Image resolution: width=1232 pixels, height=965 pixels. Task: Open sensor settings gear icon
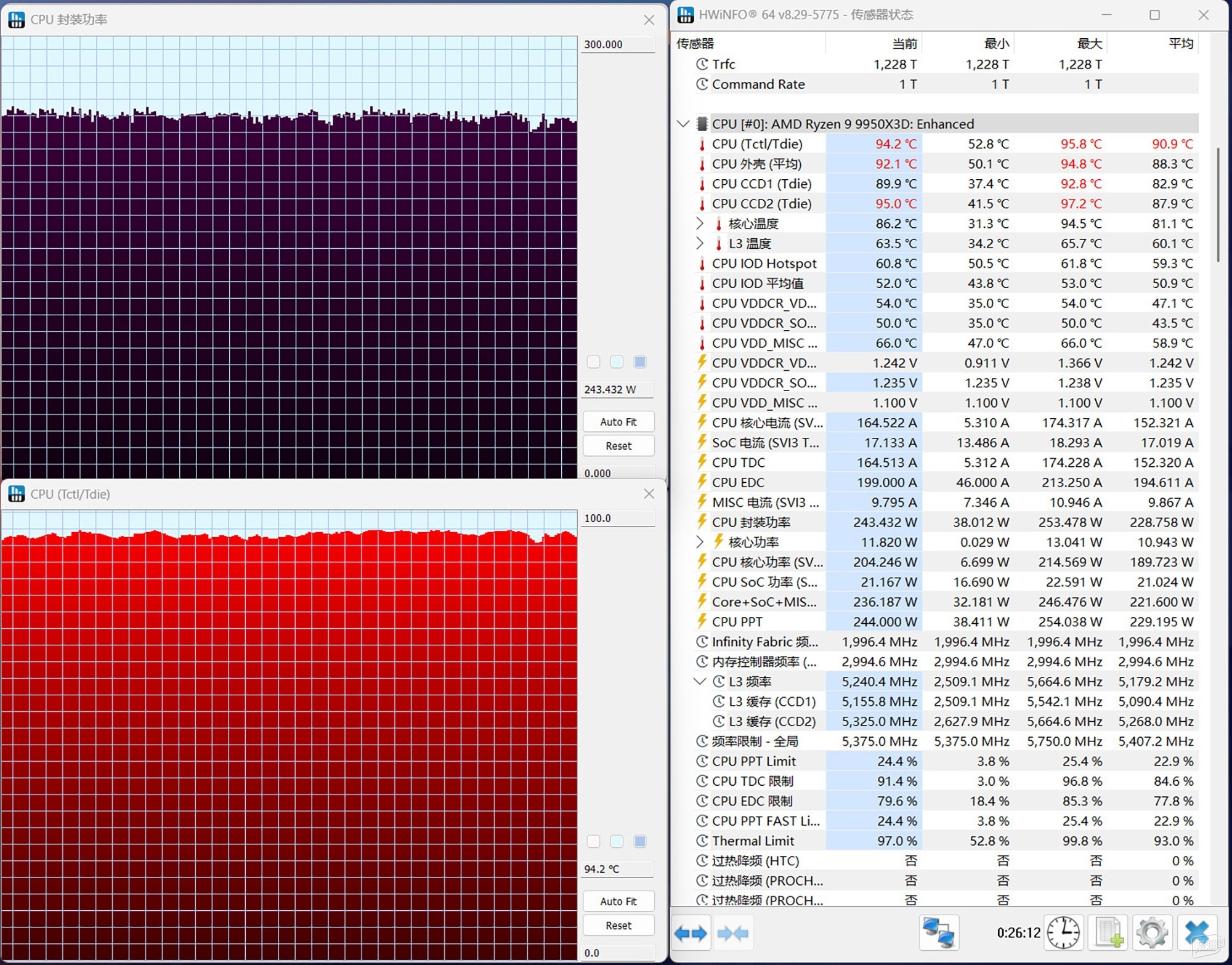coord(1152,932)
